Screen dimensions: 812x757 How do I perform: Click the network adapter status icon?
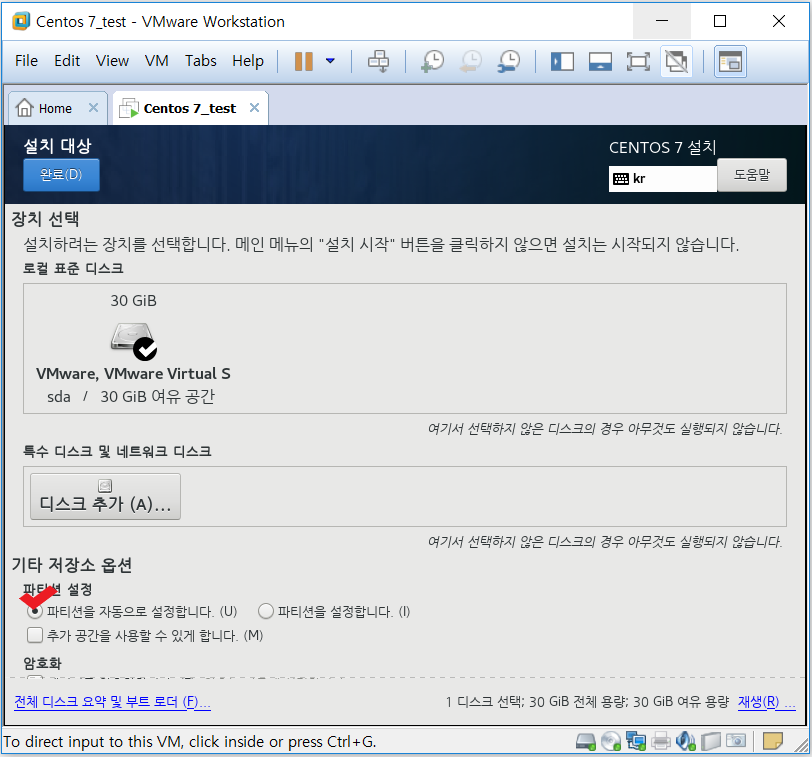[636, 741]
